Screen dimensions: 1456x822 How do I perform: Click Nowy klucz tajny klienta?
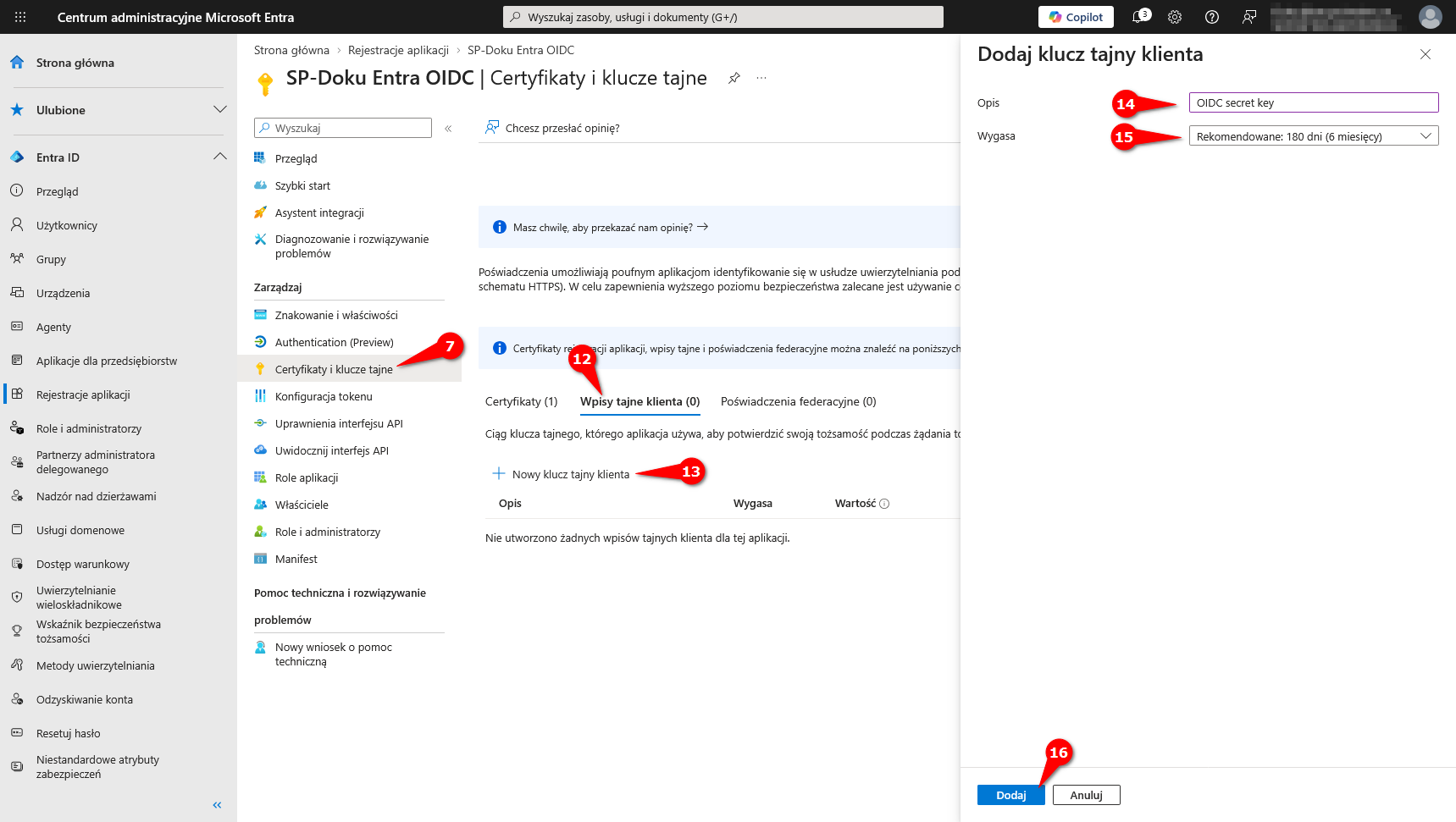tap(562, 474)
